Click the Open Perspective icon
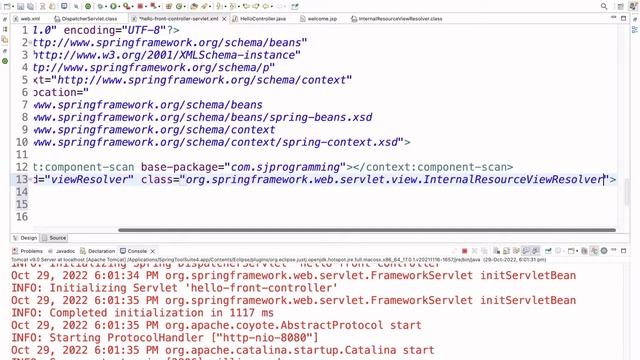This screenshot has height=360, width=640. point(620,7)
